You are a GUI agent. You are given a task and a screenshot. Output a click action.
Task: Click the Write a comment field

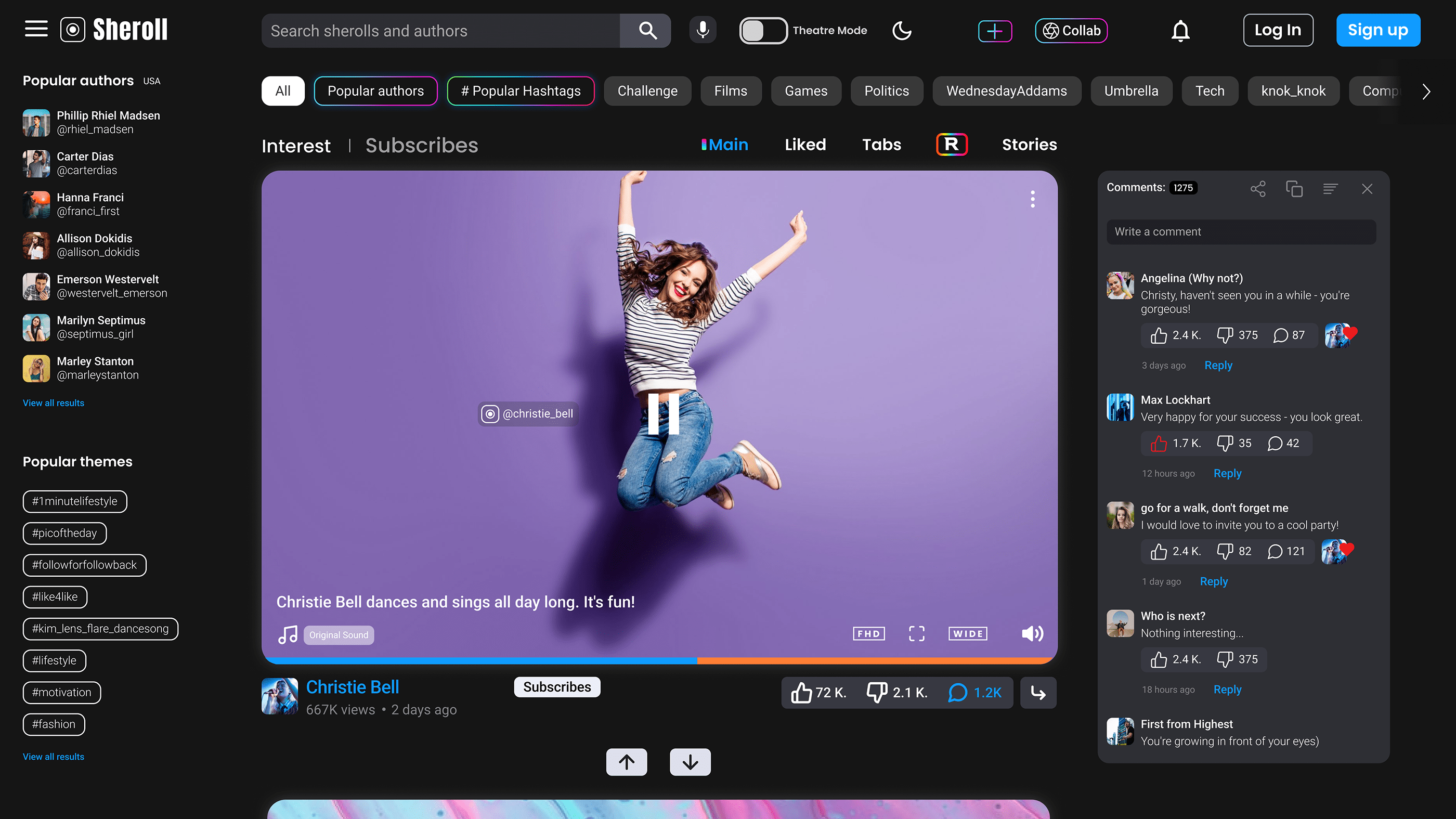1241,232
